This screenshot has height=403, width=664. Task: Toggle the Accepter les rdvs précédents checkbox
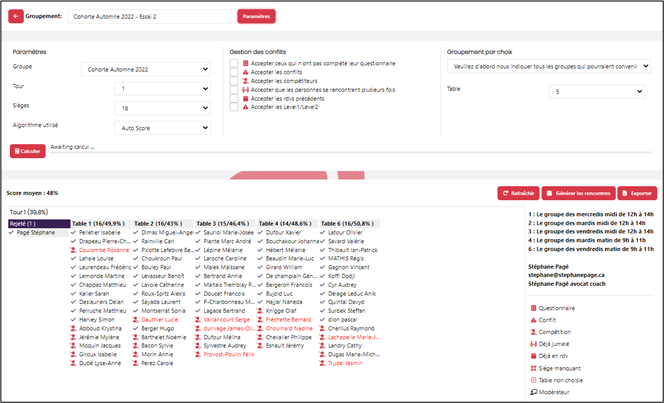pos(234,100)
